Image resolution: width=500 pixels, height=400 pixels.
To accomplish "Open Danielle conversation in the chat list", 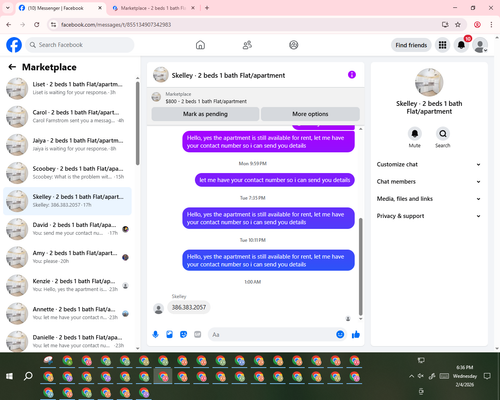I will click(x=67, y=341).
